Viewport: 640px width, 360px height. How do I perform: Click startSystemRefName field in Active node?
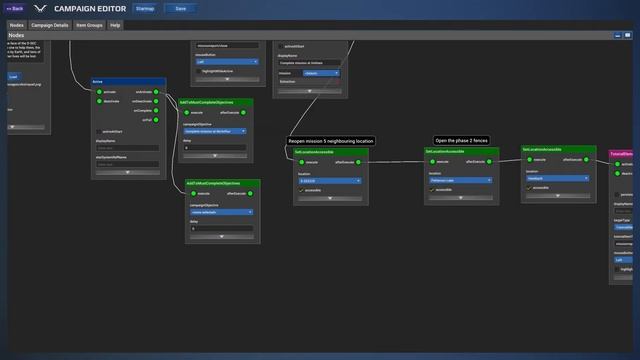tap(128, 164)
